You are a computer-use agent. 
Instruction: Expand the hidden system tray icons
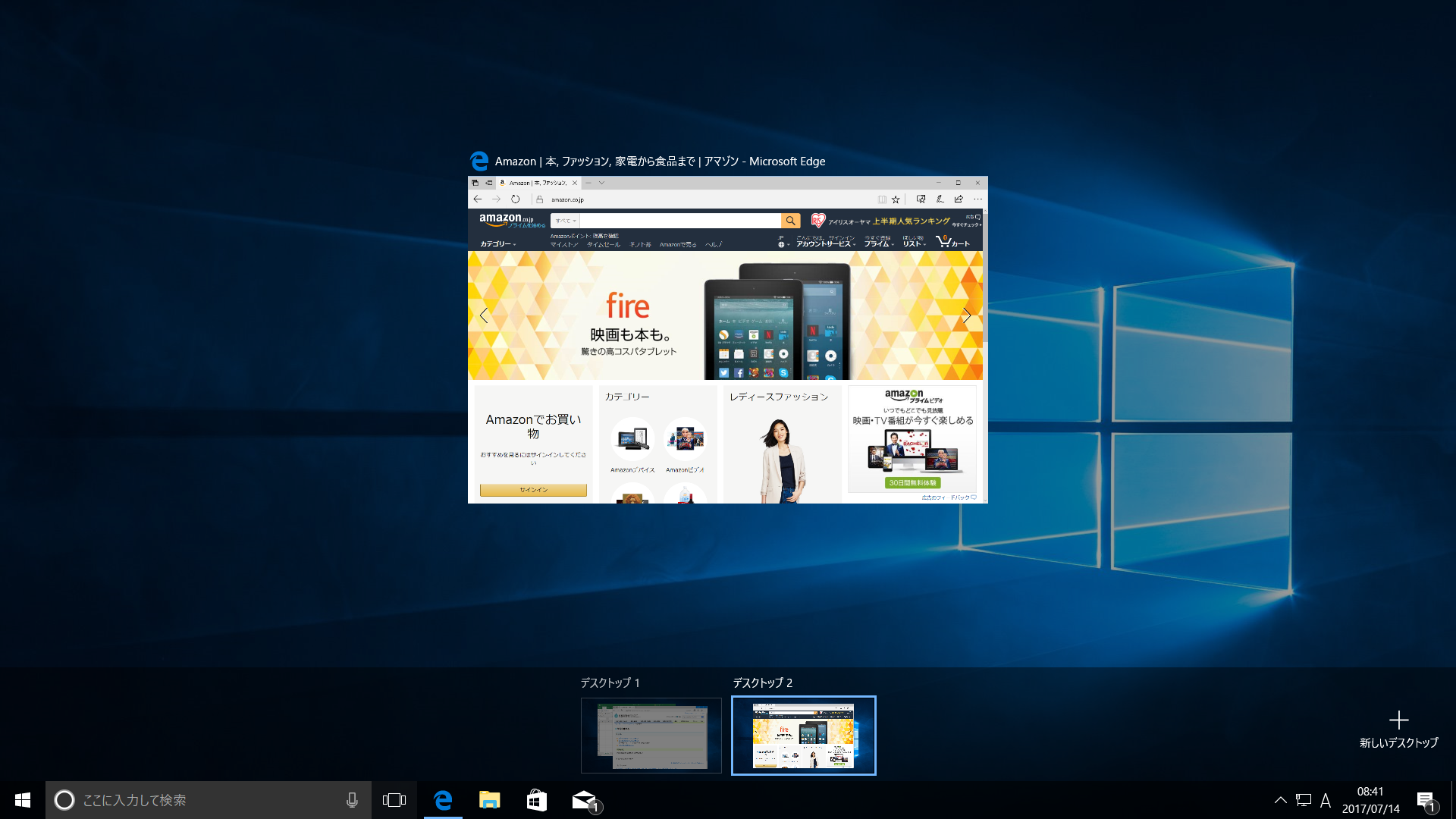pyautogui.click(x=1280, y=800)
